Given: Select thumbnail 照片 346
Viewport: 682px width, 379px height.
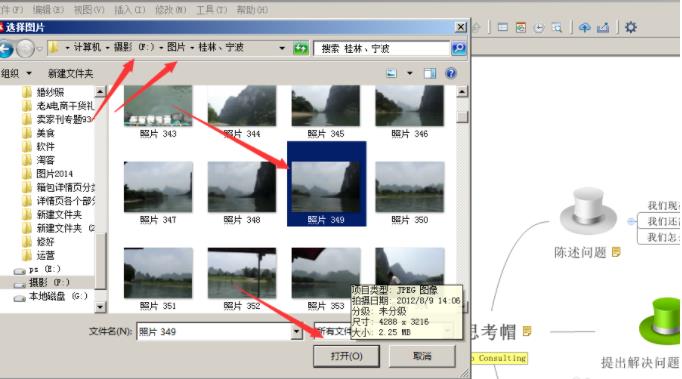Looking at the screenshot, I should (x=410, y=112).
